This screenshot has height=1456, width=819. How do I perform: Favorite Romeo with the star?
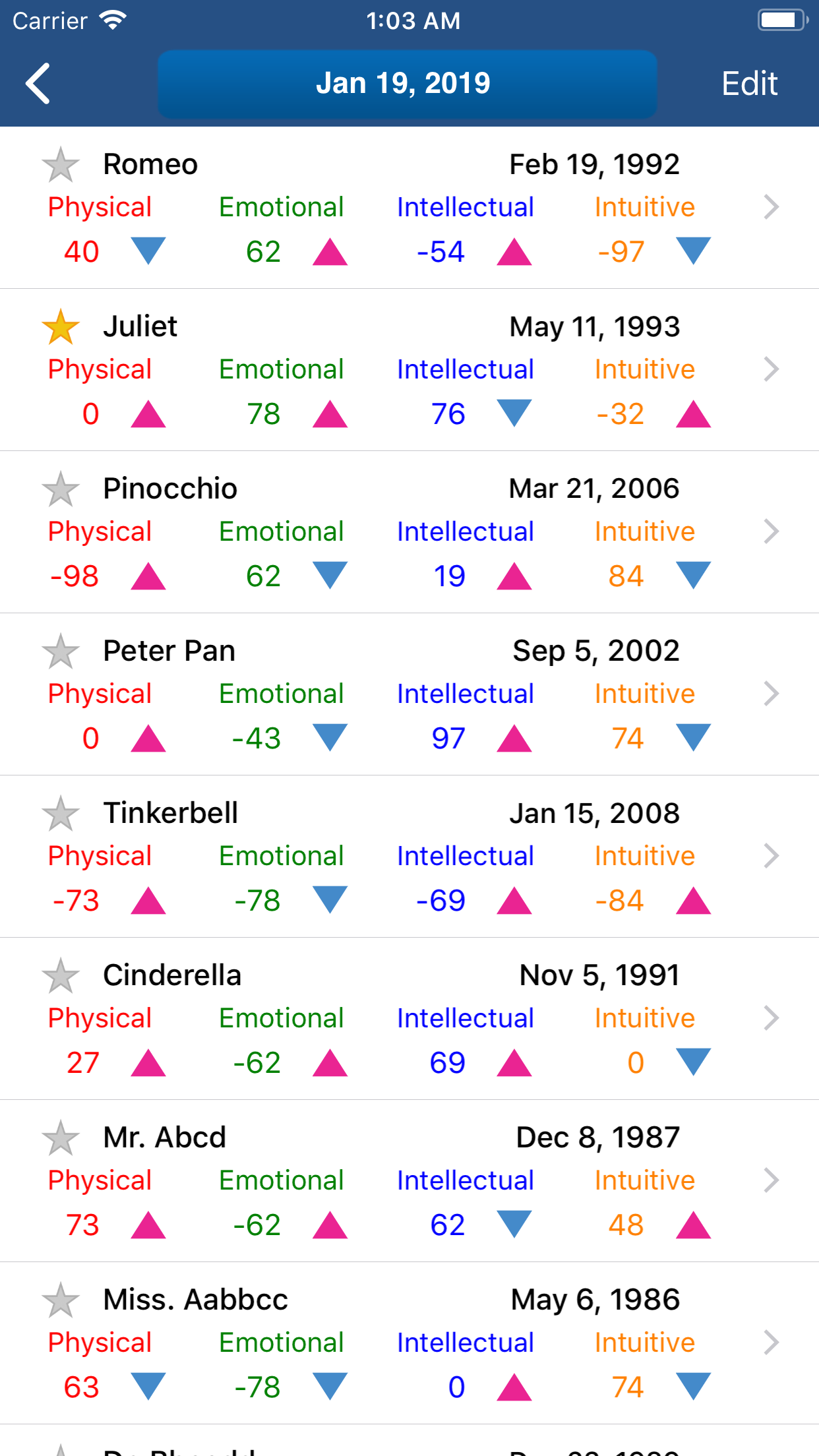(61, 165)
